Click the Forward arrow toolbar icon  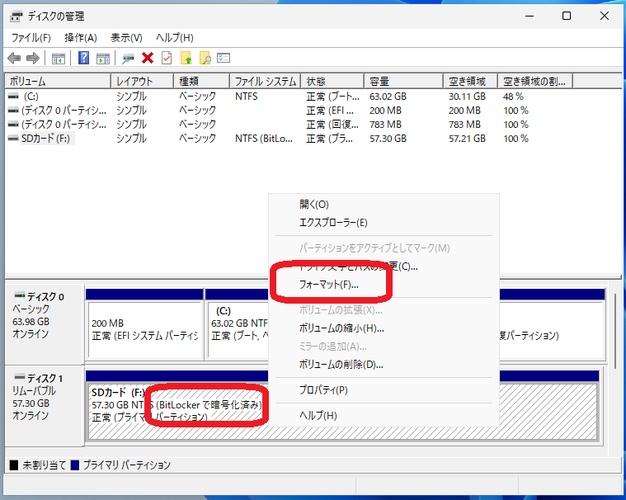pyautogui.click(x=33, y=58)
